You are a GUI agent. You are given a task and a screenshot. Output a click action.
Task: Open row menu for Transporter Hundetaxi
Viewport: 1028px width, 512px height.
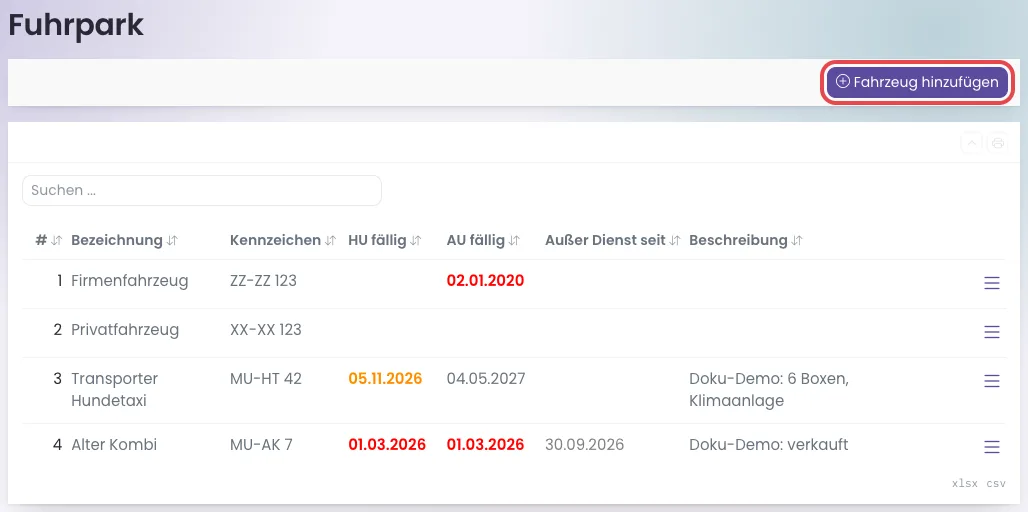click(992, 382)
